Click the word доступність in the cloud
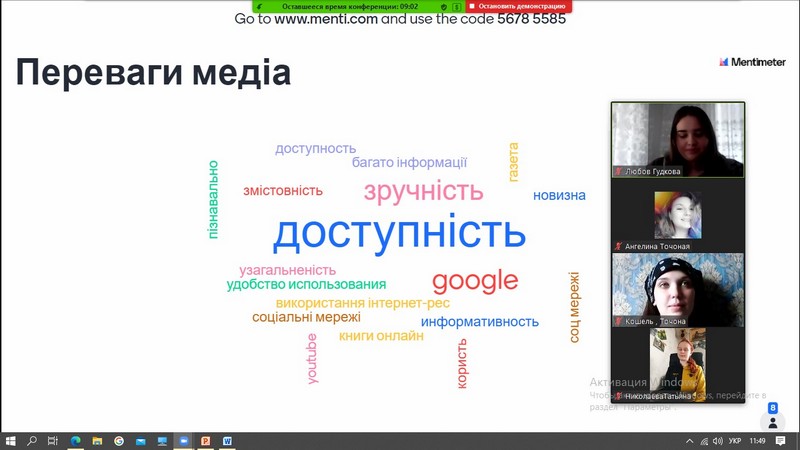Screen dimensions: 800x450 coord(399,234)
